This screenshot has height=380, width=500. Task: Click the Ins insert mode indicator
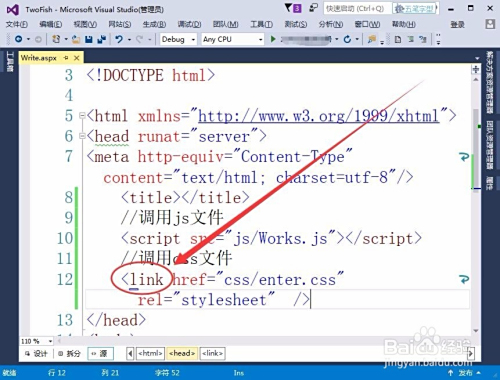coord(239,373)
